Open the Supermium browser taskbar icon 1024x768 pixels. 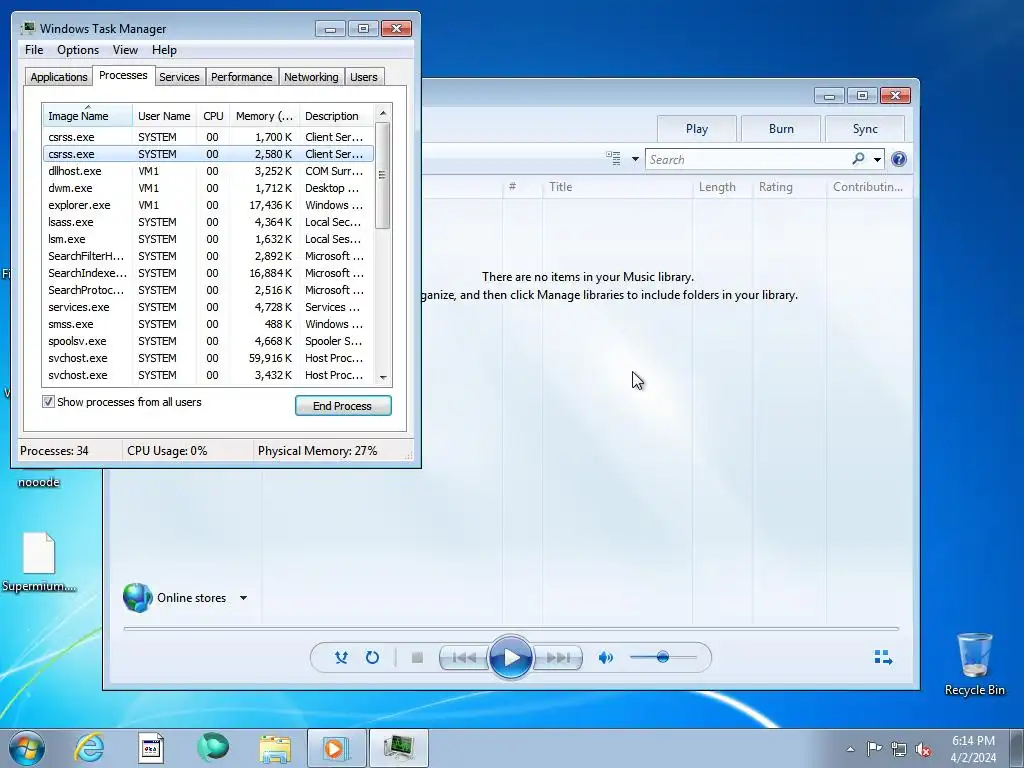214,748
